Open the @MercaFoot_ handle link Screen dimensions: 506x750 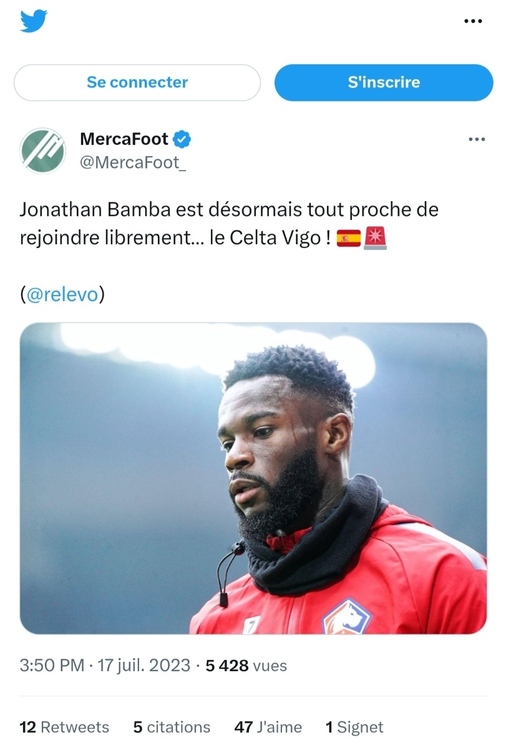(x=132, y=163)
